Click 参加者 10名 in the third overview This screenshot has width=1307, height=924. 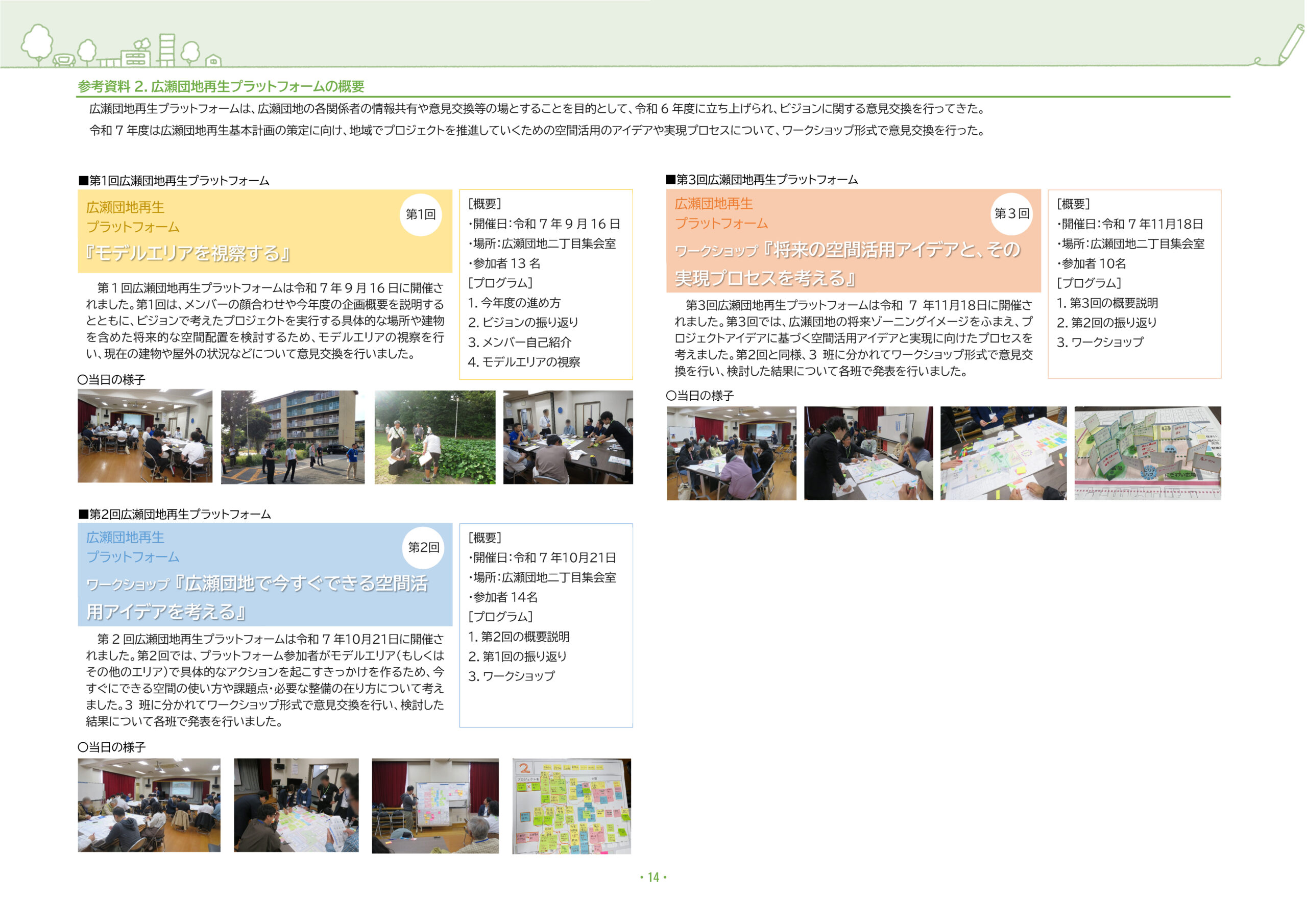point(1092,263)
